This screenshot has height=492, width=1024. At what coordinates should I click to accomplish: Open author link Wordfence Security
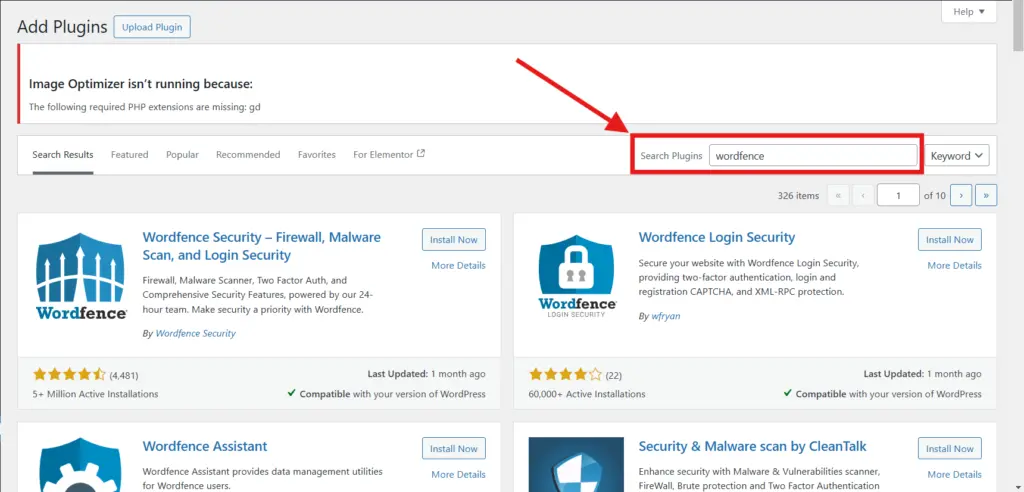[x=195, y=333]
